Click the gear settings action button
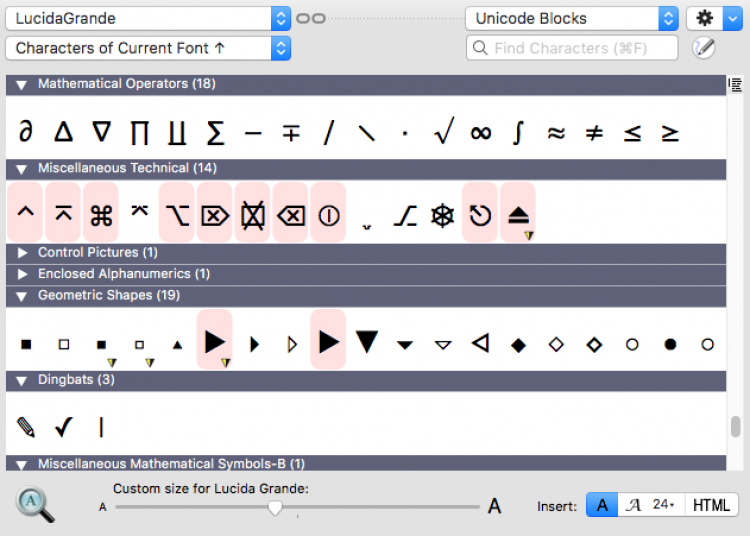 point(711,19)
